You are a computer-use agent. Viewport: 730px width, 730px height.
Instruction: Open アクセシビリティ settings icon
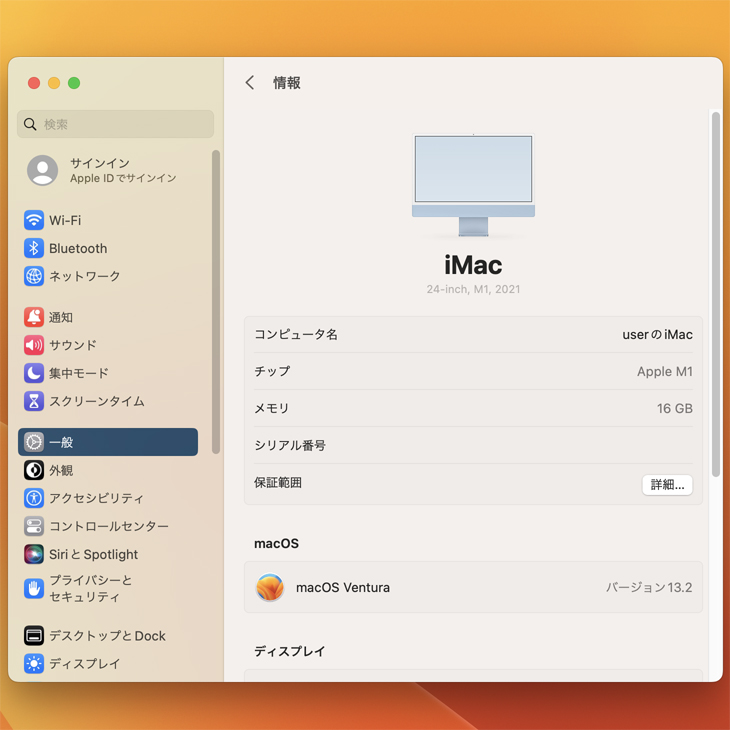click(x=34, y=498)
